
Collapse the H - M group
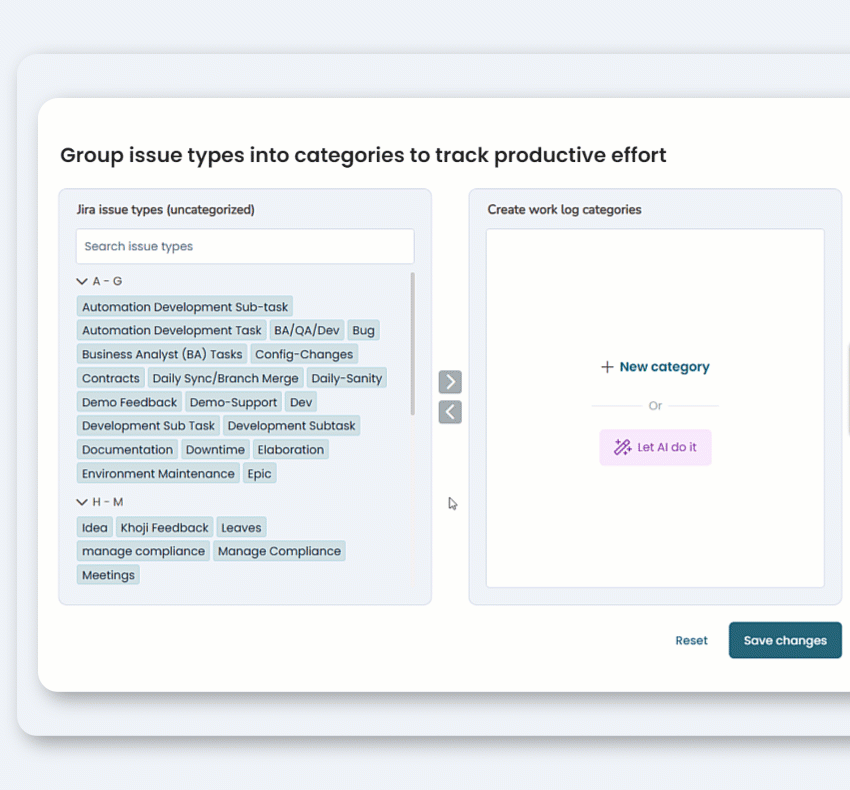click(x=82, y=502)
